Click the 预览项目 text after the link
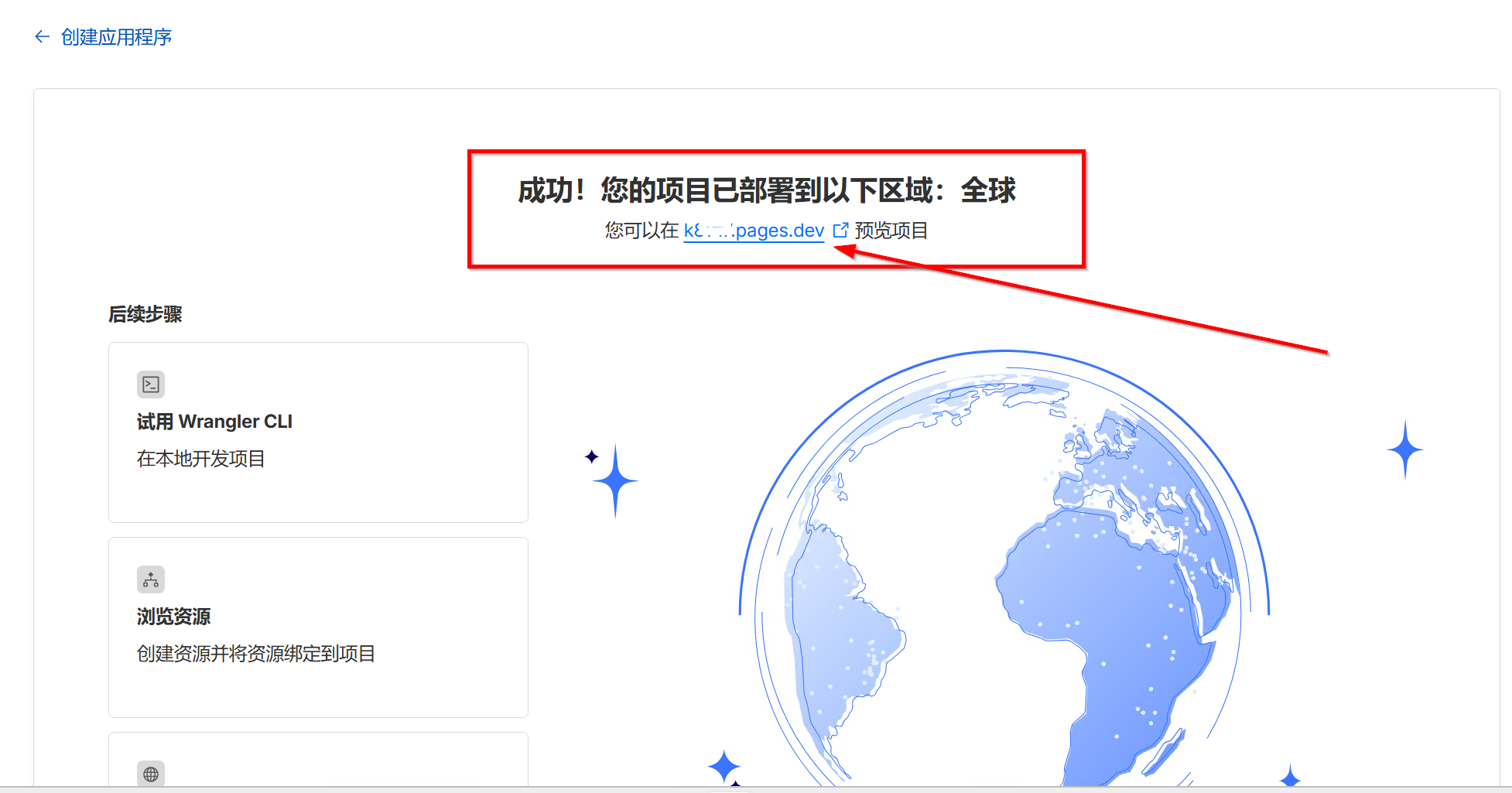The width and height of the screenshot is (1512, 793). tap(891, 231)
